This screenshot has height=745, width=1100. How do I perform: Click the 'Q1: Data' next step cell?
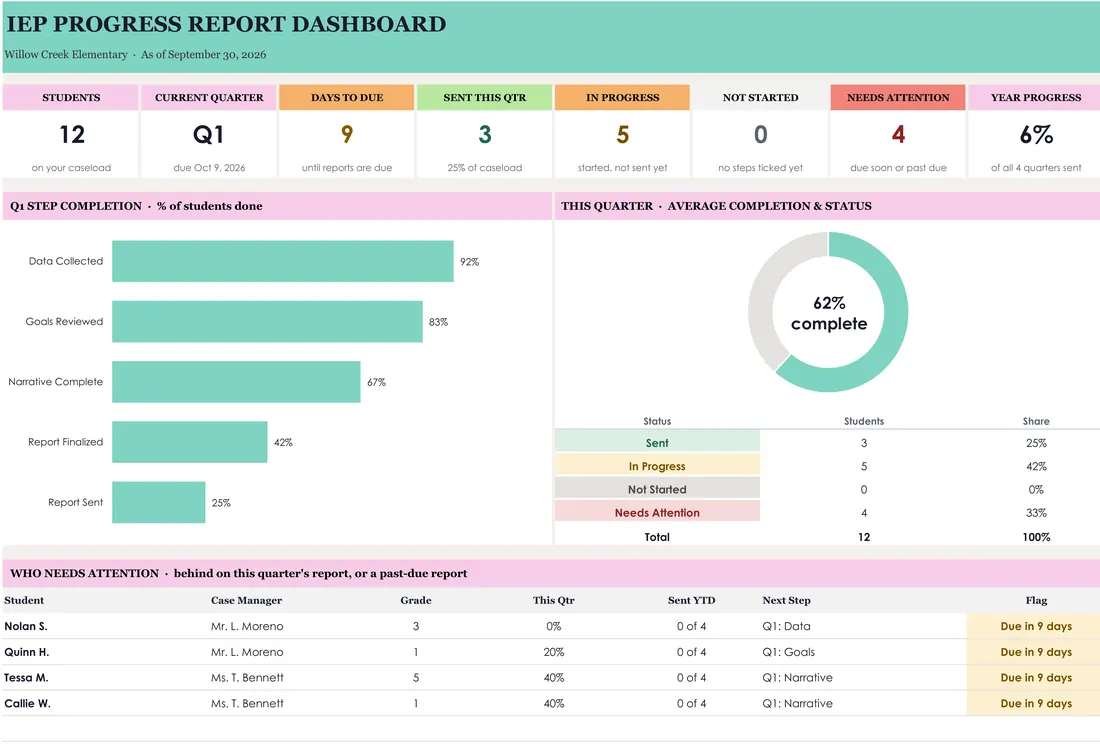pos(786,626)
